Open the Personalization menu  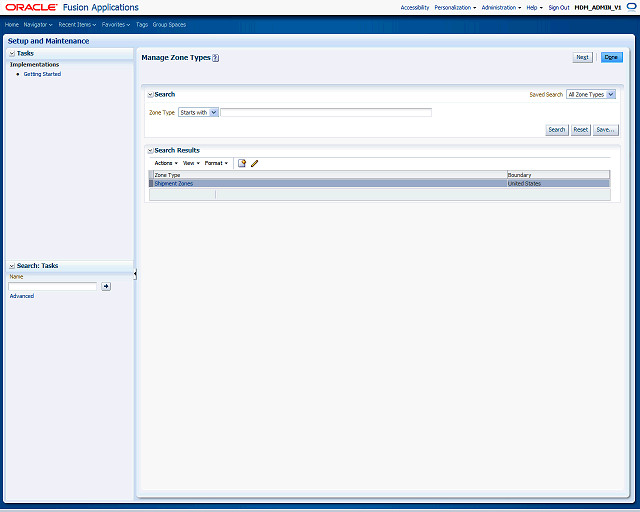click(x=455, y=7)
